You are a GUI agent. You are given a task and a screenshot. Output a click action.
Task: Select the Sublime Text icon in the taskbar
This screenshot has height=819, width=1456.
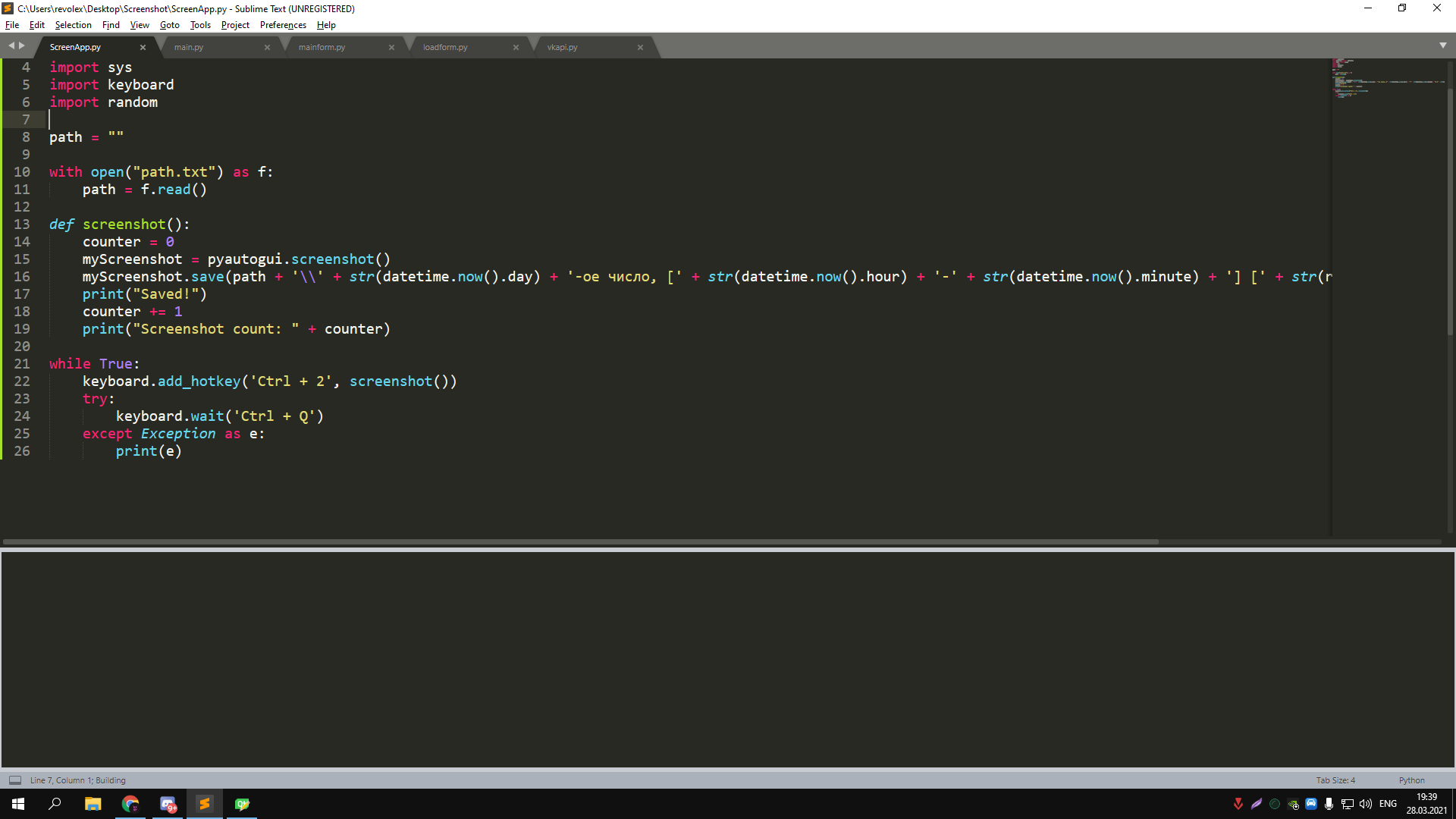pyautogui.click(x=204, y=804)
